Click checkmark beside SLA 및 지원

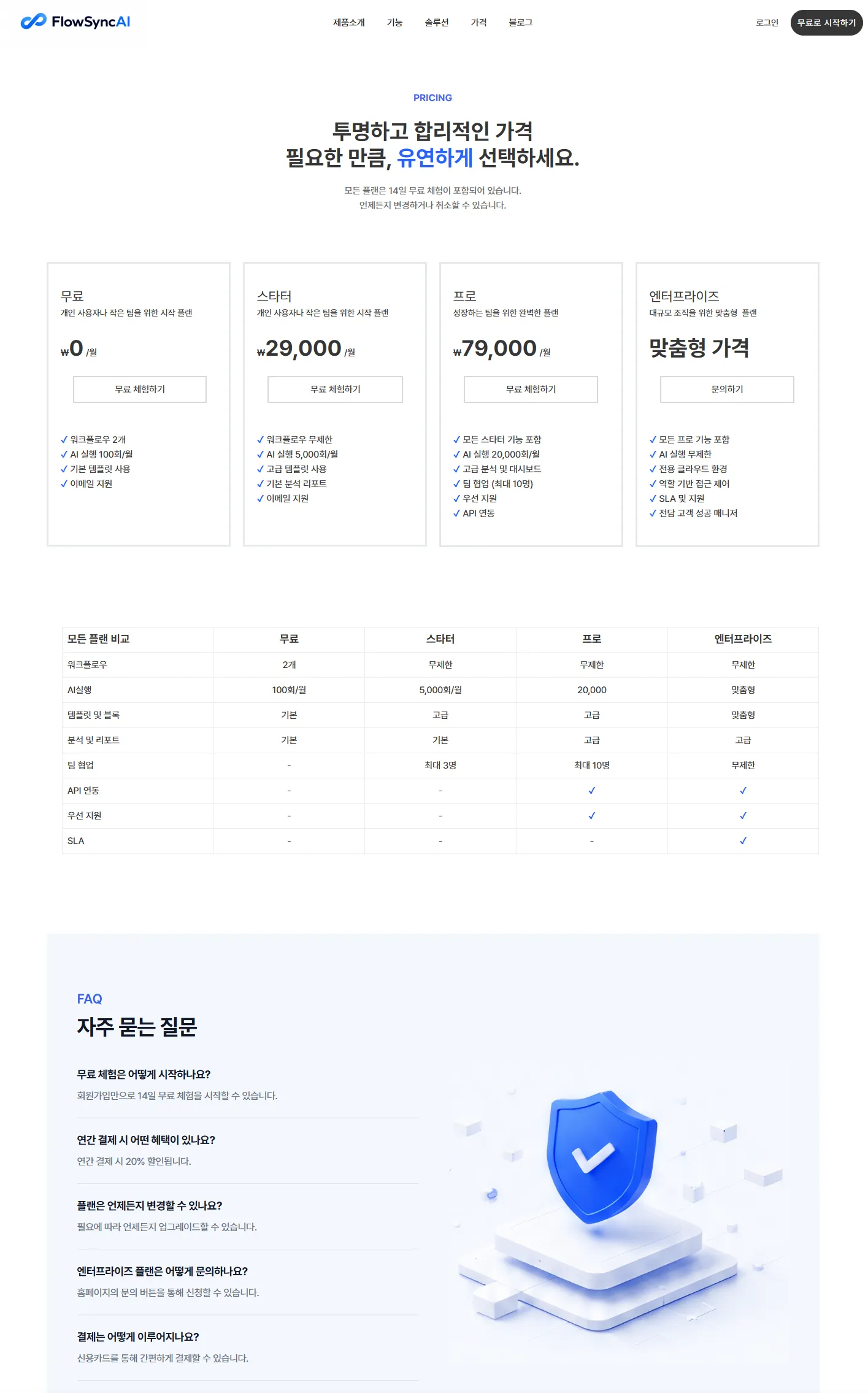[x=653, y=499]
